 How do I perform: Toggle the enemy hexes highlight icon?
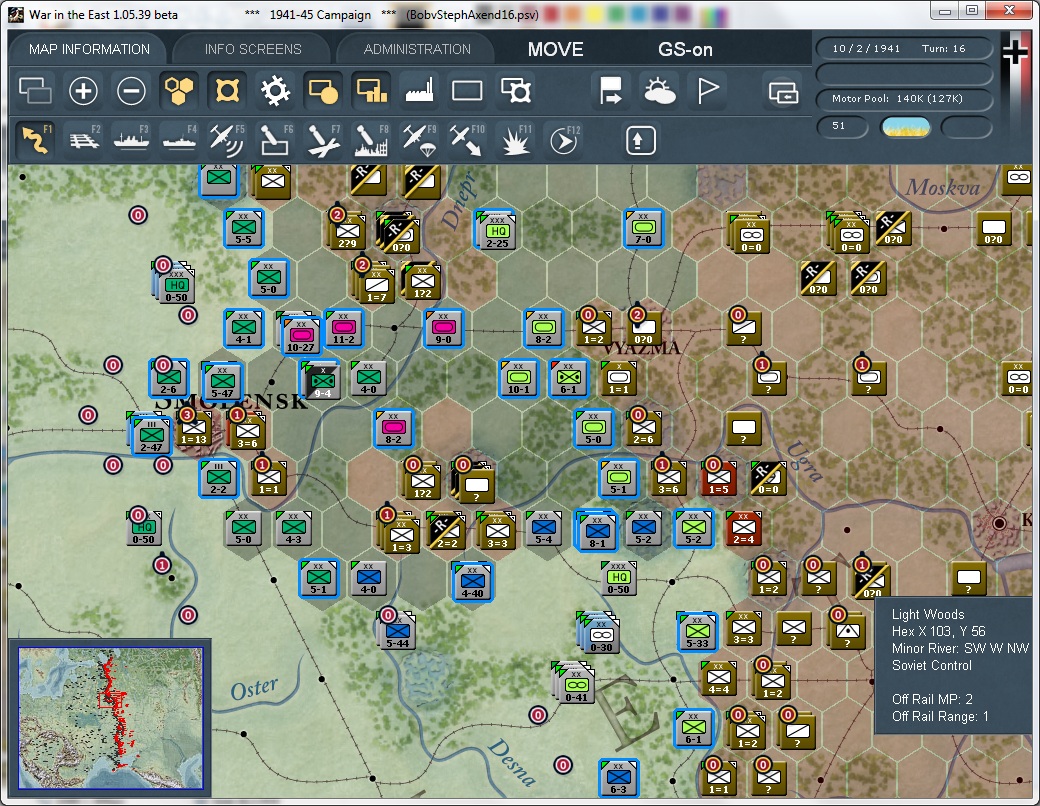click(227, 90)
